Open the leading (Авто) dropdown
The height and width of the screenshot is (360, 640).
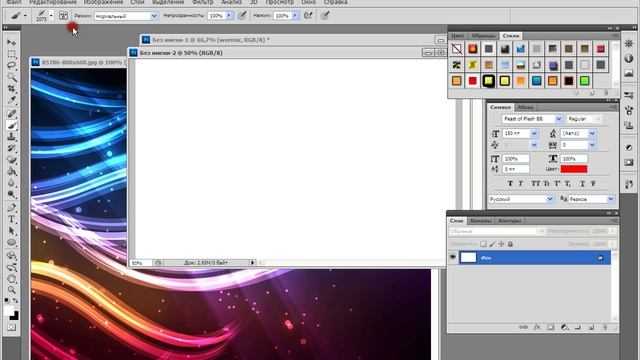(592, 133)
